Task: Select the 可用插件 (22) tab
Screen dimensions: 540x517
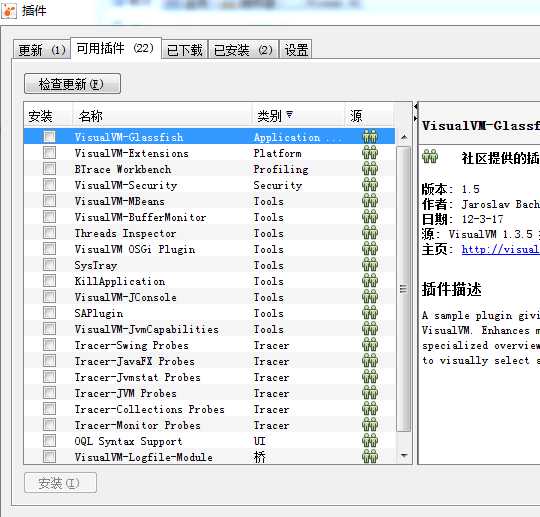Action: (115, 49)
